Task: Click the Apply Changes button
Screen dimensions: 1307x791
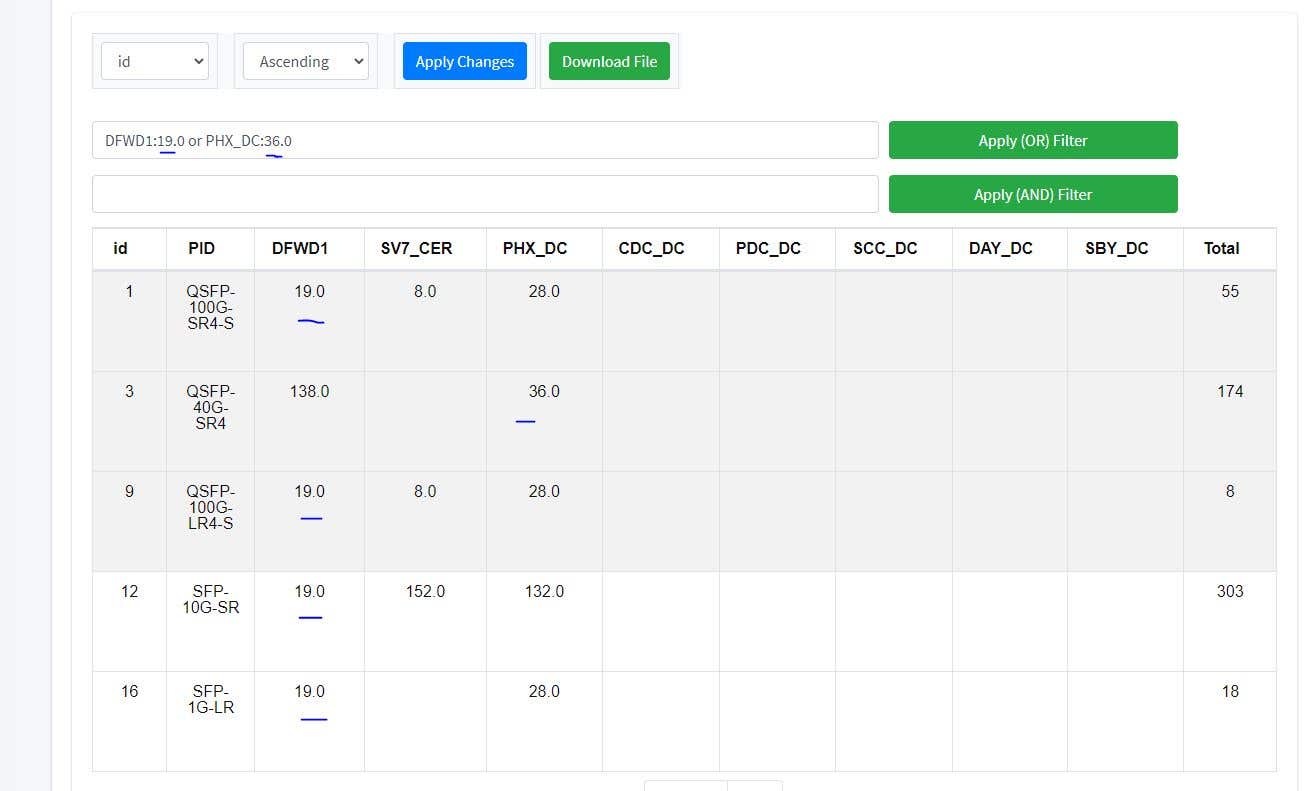Action: point(465,61)
